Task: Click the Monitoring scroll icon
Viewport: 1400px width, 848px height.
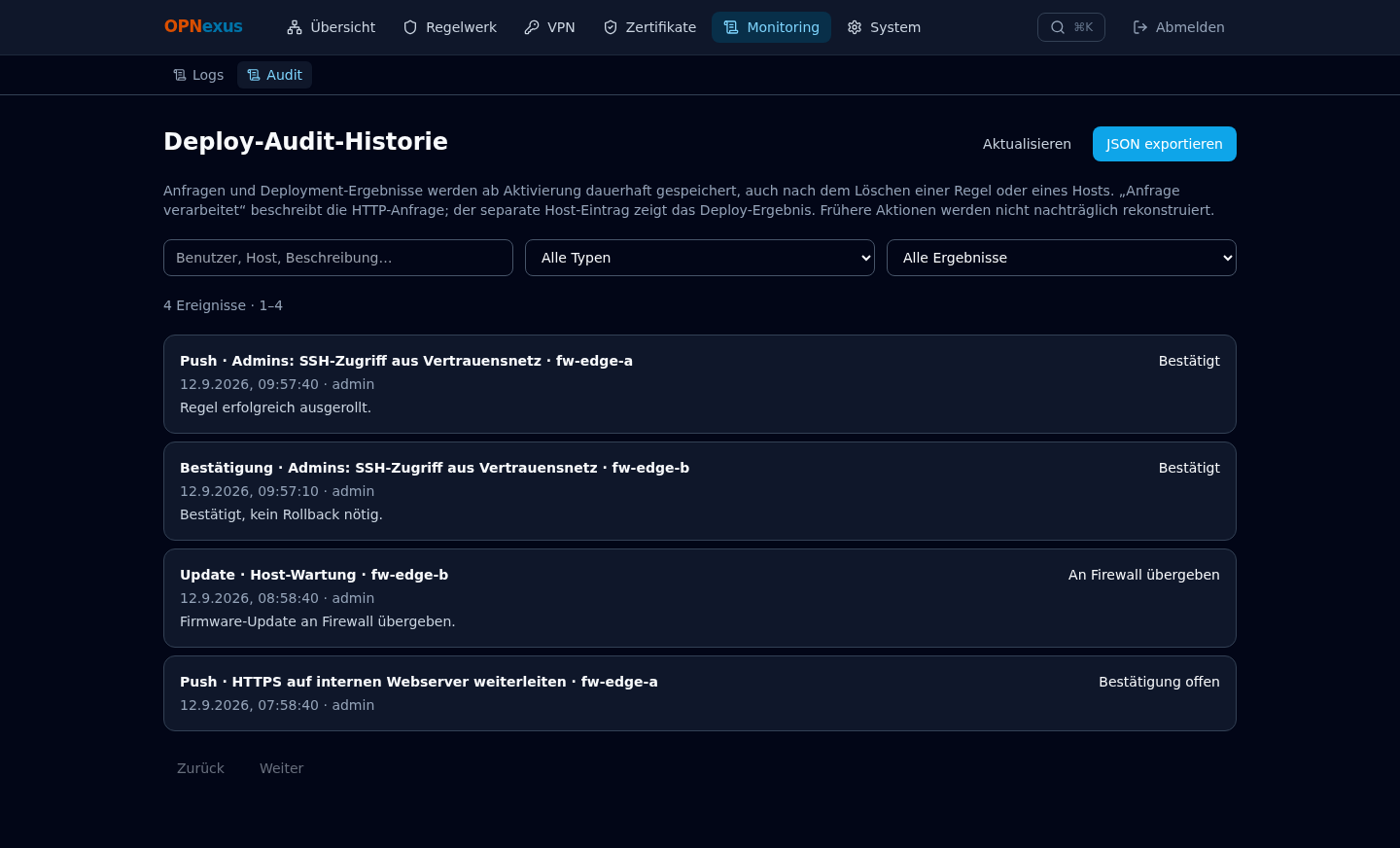Action: 731,27
